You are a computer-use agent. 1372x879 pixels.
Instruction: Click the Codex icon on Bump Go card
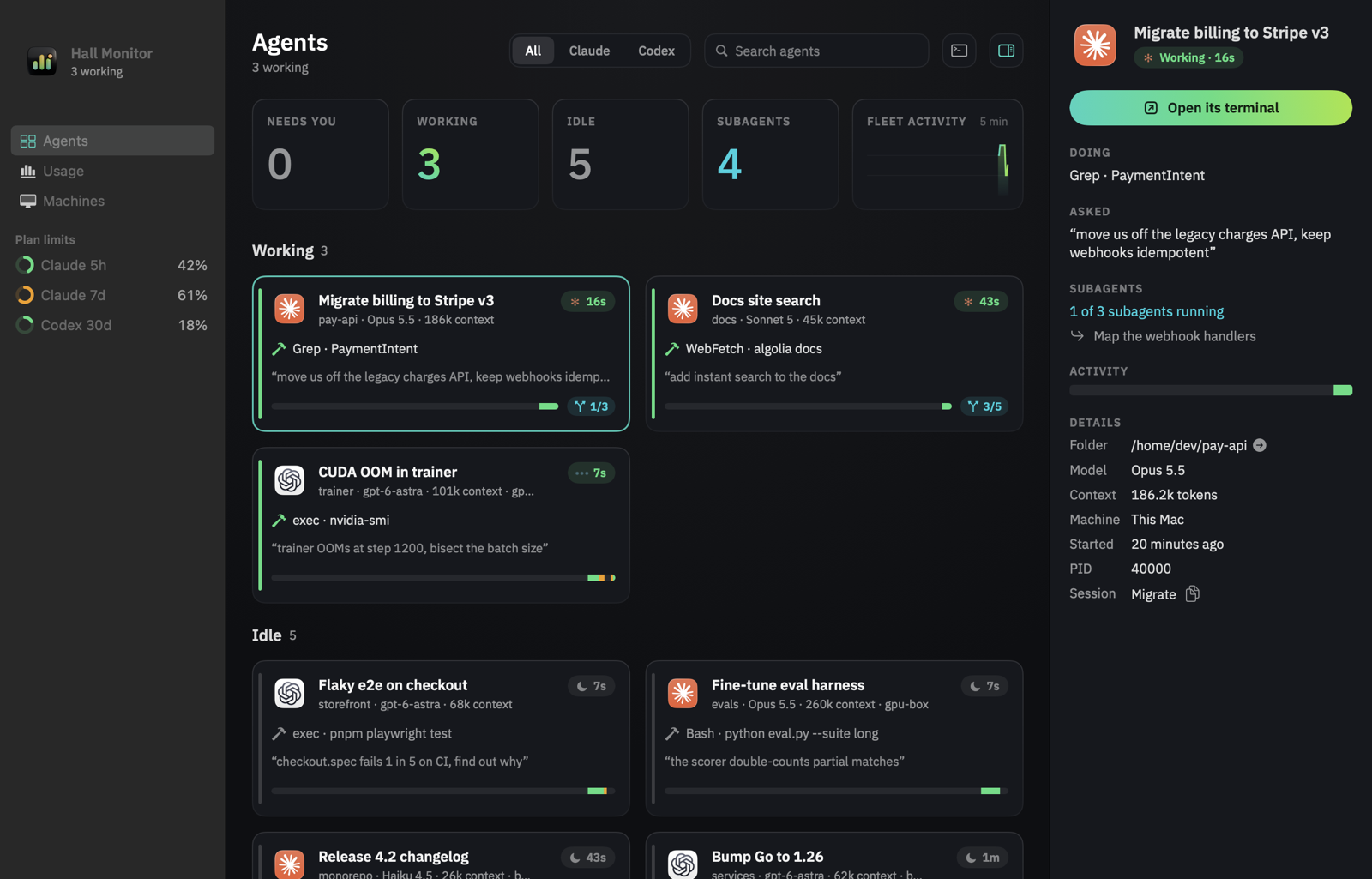683,864
